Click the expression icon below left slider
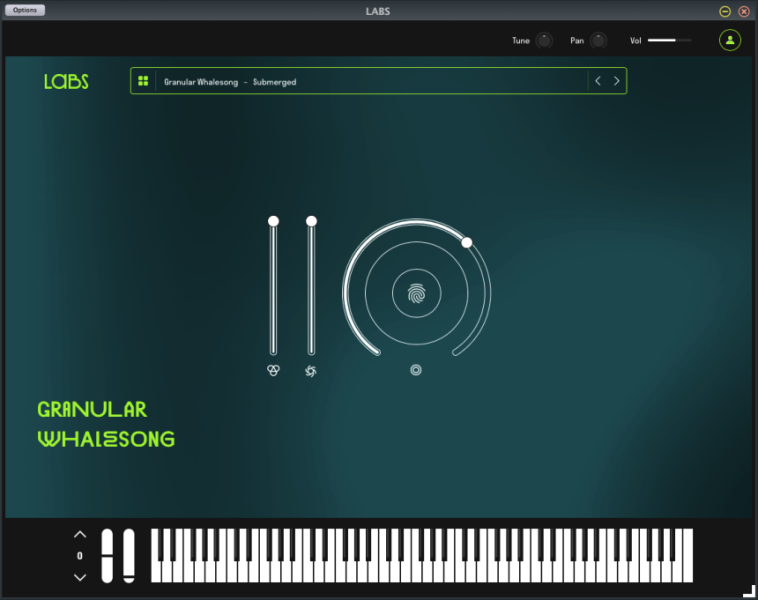This screenshot has height=600, width=758. (273, 370)
